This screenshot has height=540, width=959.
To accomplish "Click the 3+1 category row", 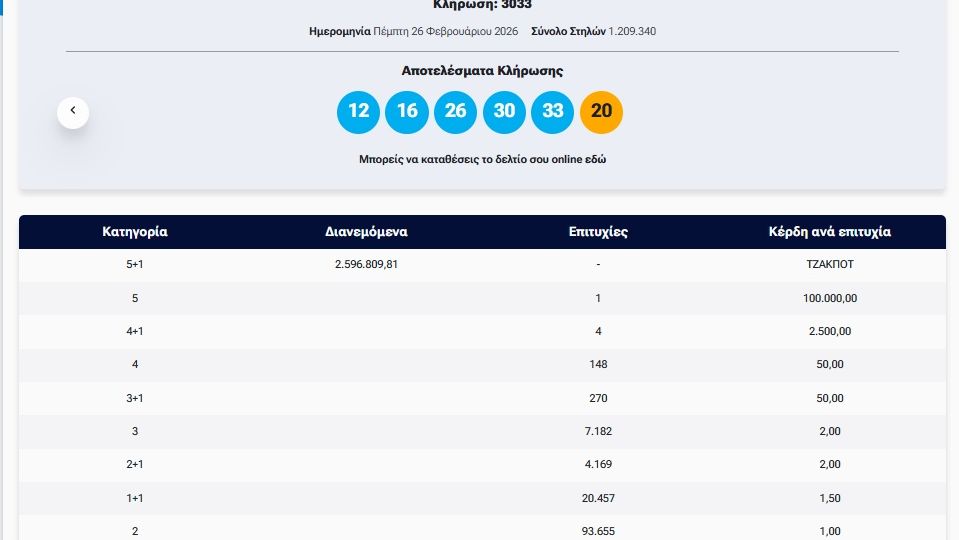I will tap(135, 398).
